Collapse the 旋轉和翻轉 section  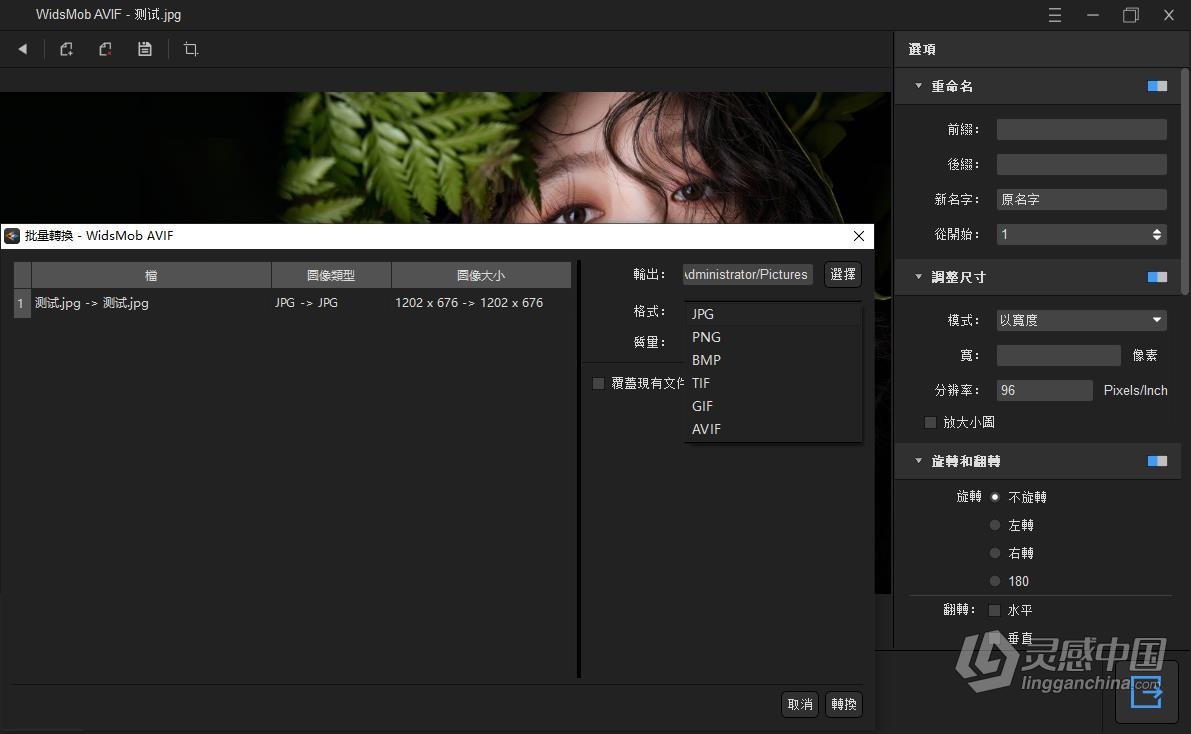tap(917, 461)
